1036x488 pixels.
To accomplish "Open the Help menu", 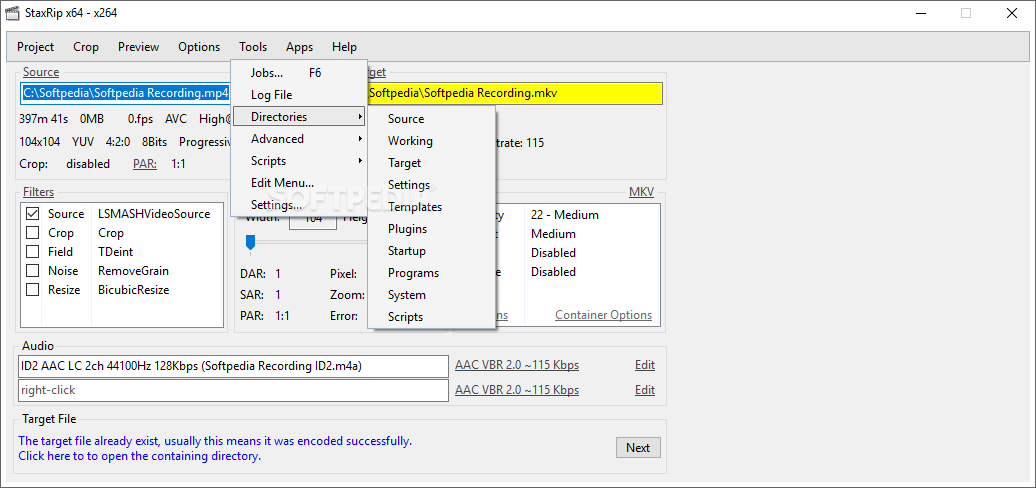I will coord(344,47).
